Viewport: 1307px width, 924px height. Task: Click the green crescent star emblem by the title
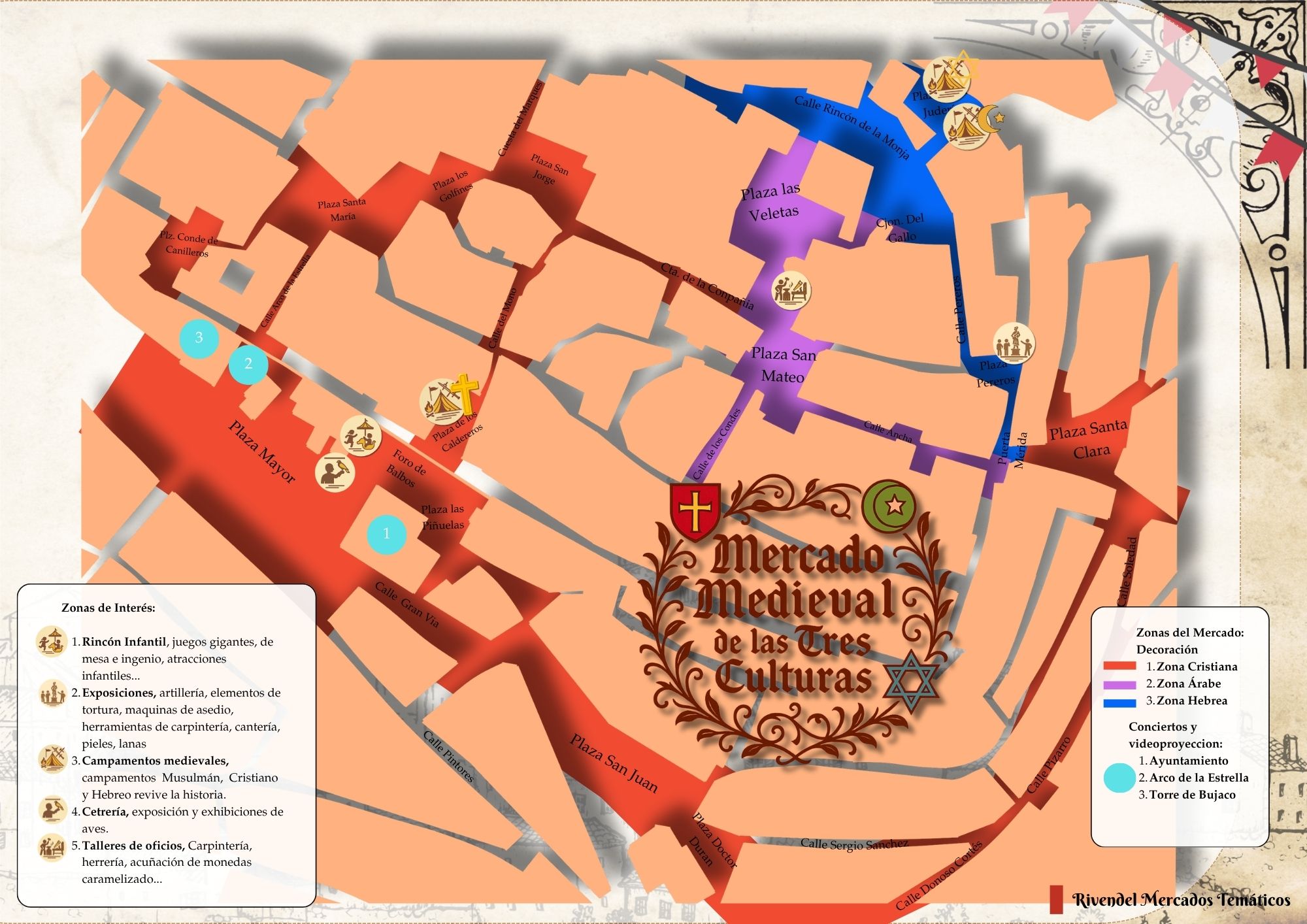[x=889, y=506]
